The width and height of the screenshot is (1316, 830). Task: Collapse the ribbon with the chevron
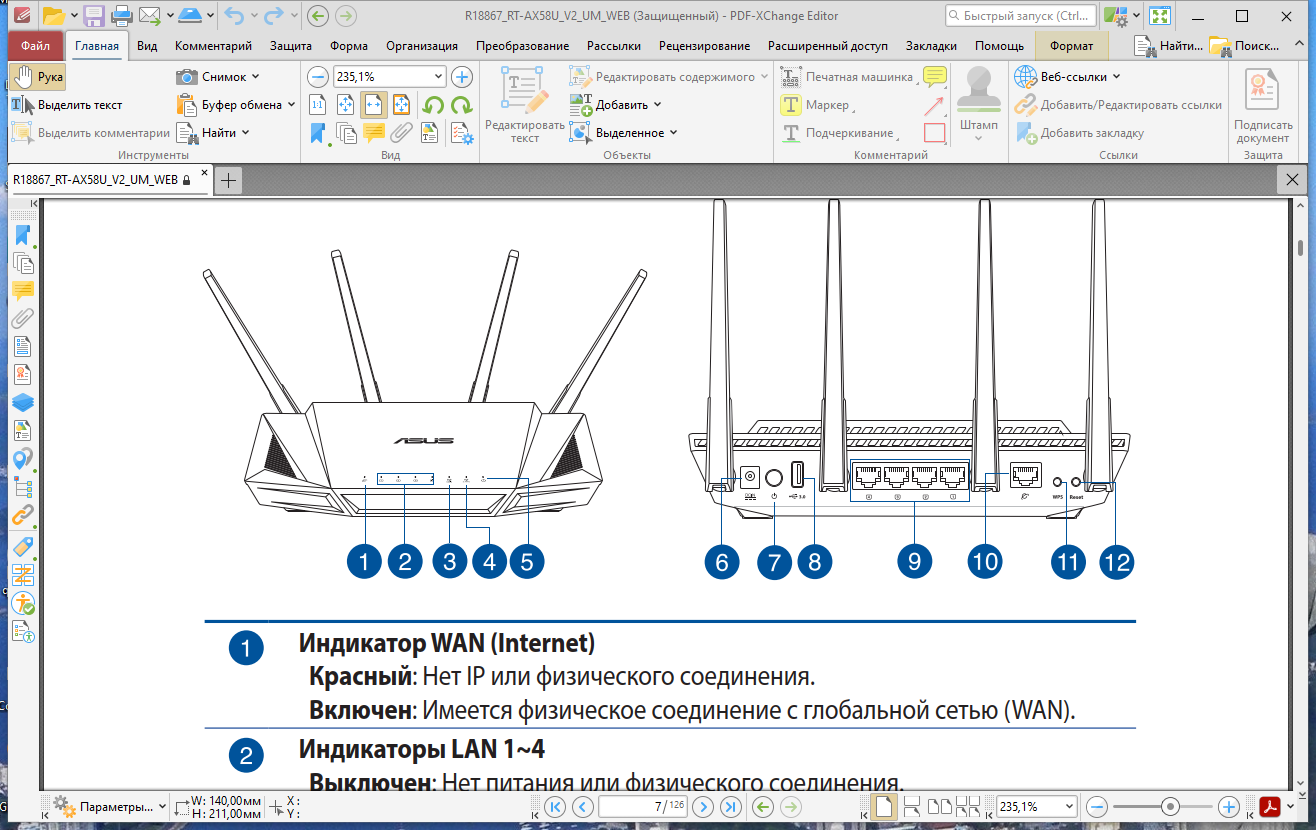pyautogui.click(x=1297, y=46)
